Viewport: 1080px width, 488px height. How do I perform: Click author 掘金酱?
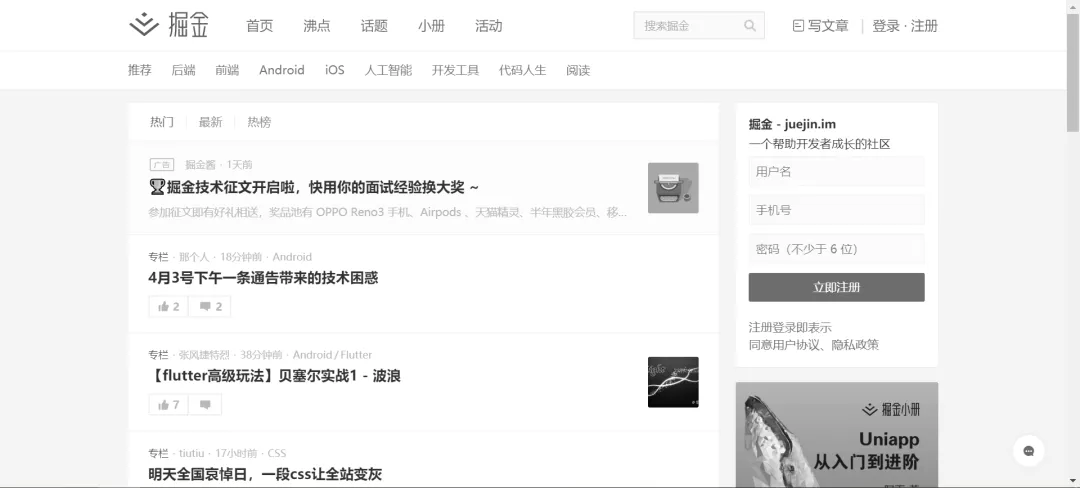[200, 165]
